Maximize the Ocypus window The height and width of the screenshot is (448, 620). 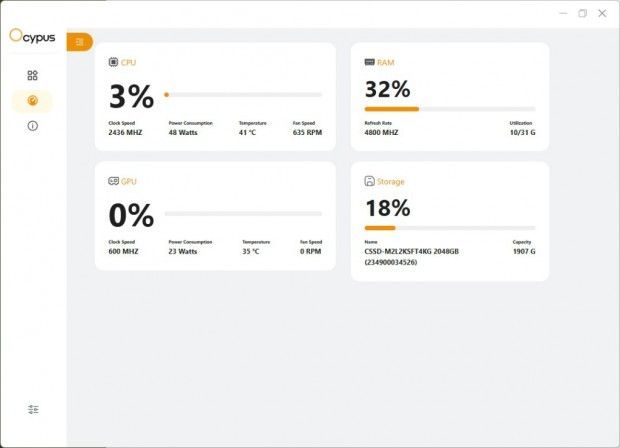coord(583,13)
